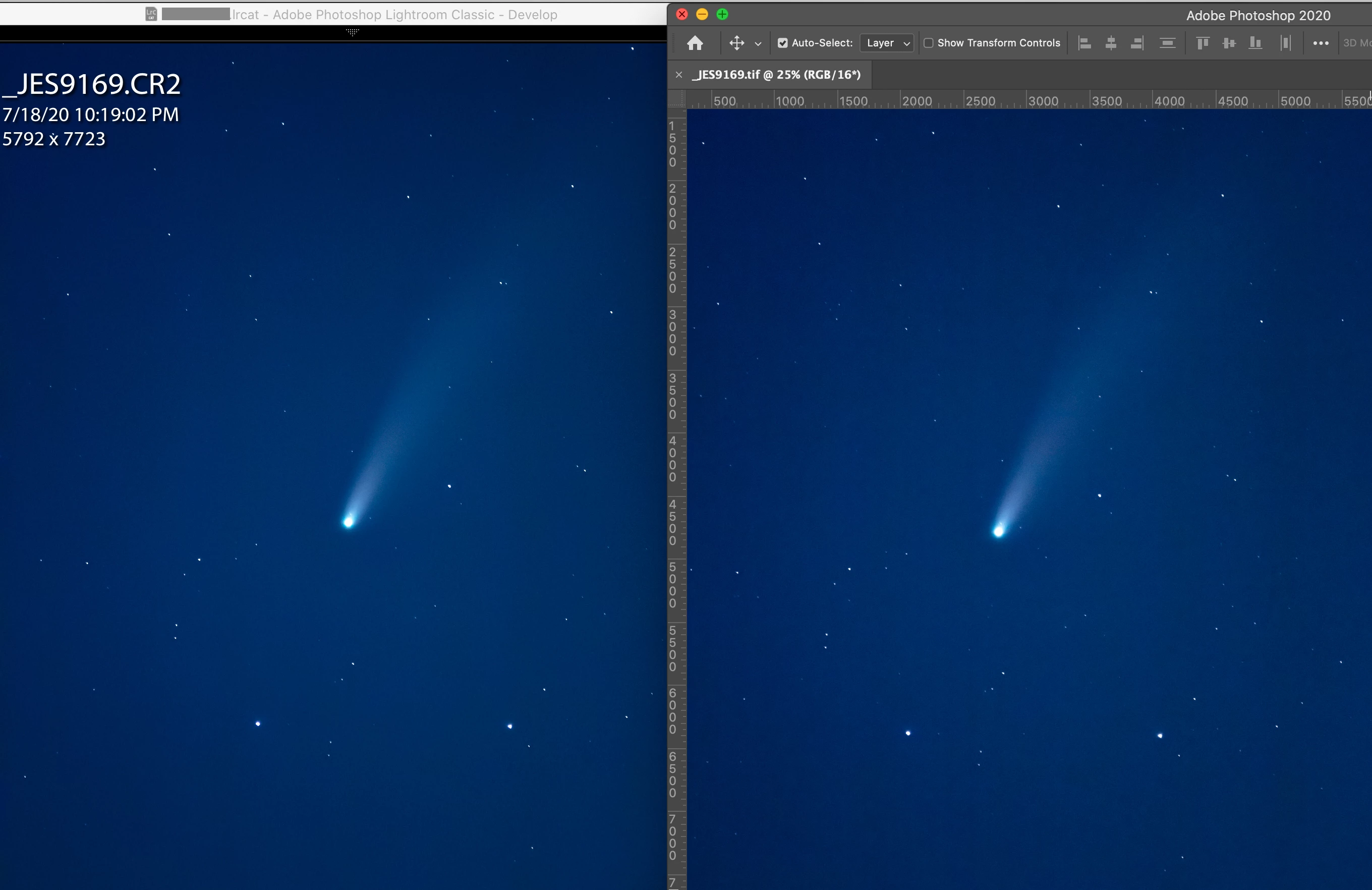Click the green zoom window button
Viewport: 1372px width, 890px height.
click(x=722, y=15)
